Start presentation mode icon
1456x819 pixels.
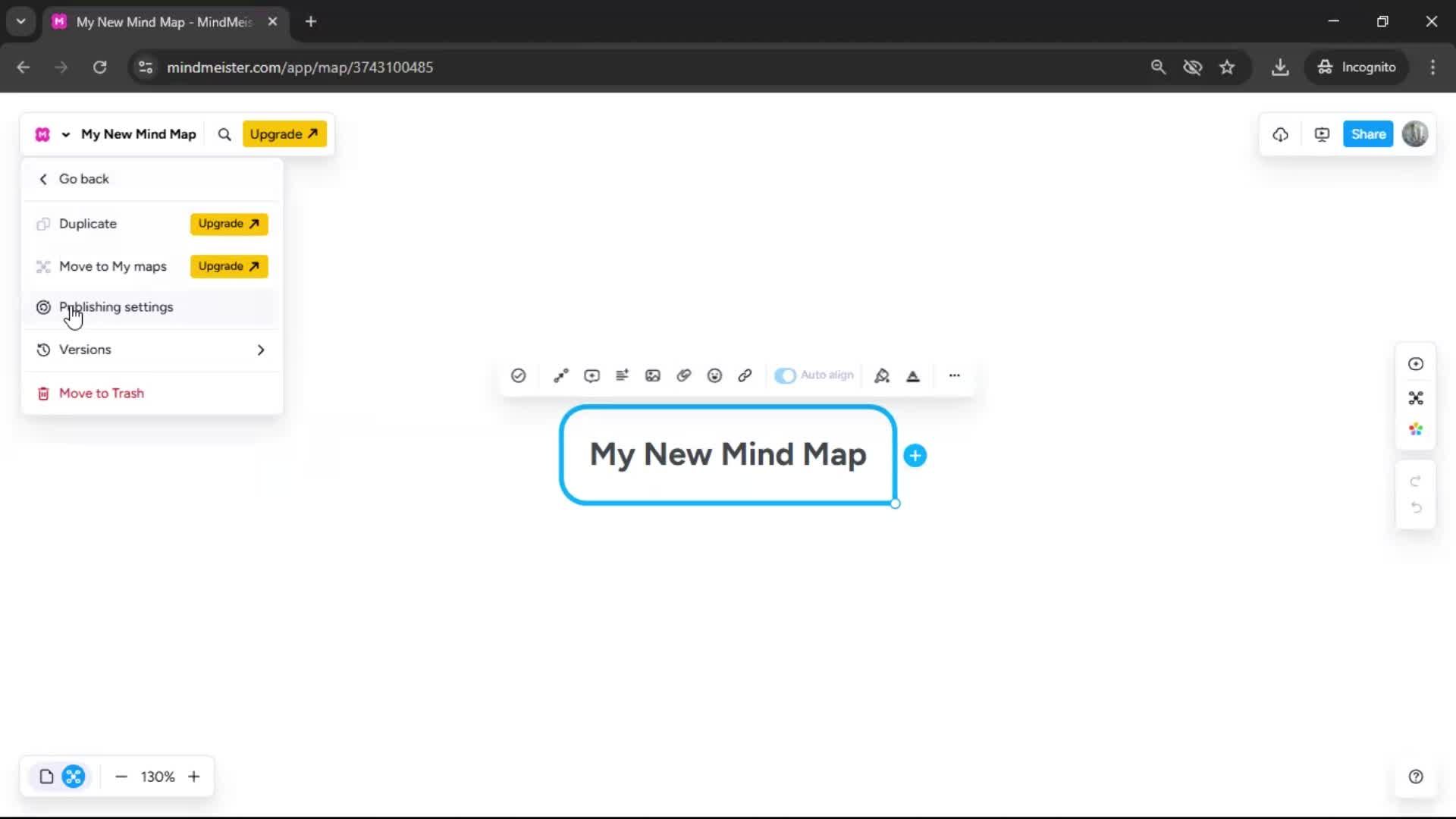[1322, 134]
